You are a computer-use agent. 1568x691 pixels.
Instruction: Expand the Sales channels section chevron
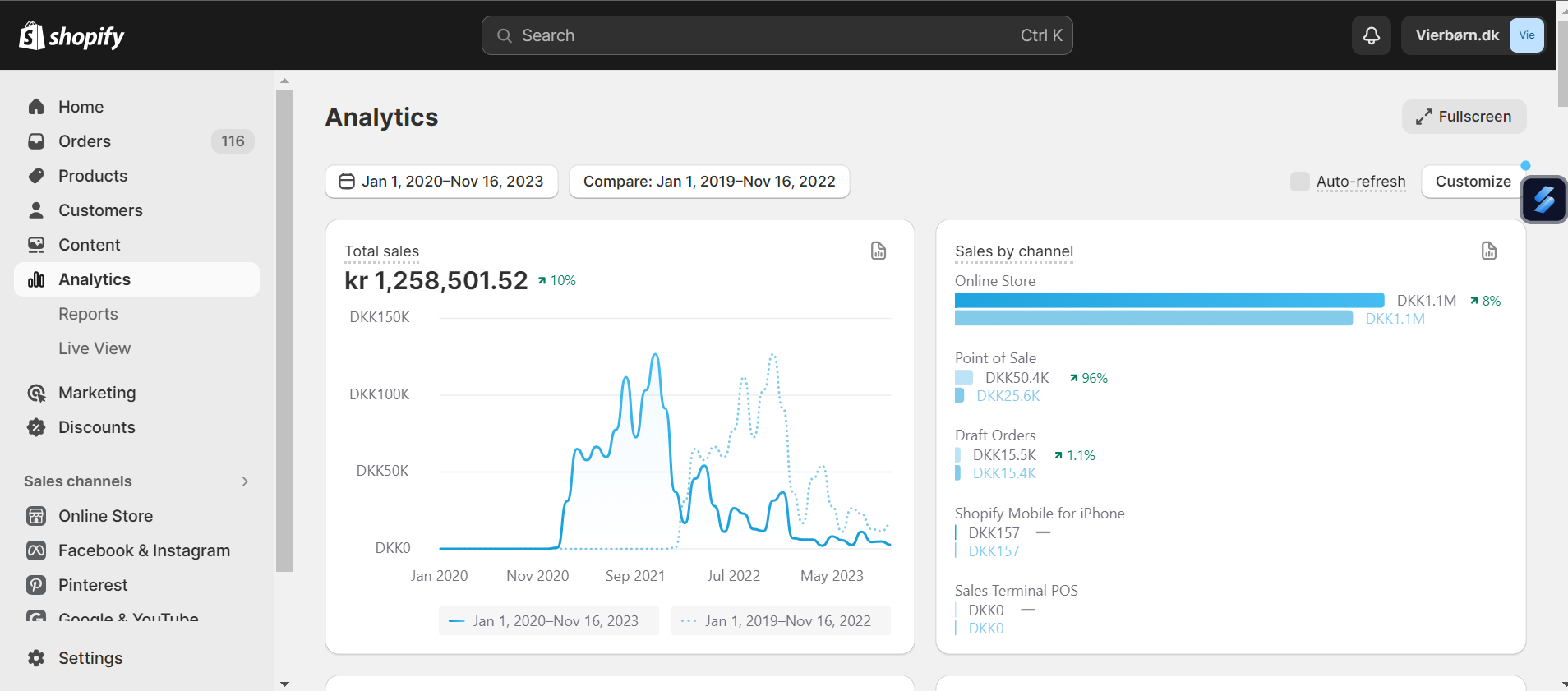point(244,481)
